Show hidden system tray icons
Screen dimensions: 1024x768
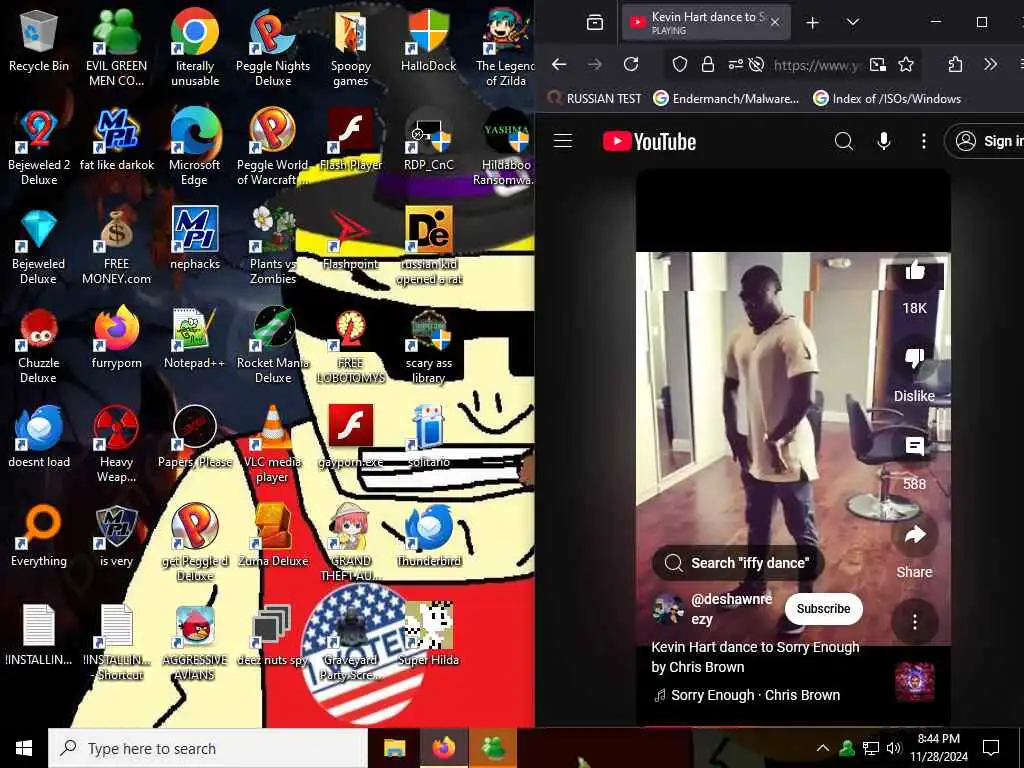click(x=823, y=748)
